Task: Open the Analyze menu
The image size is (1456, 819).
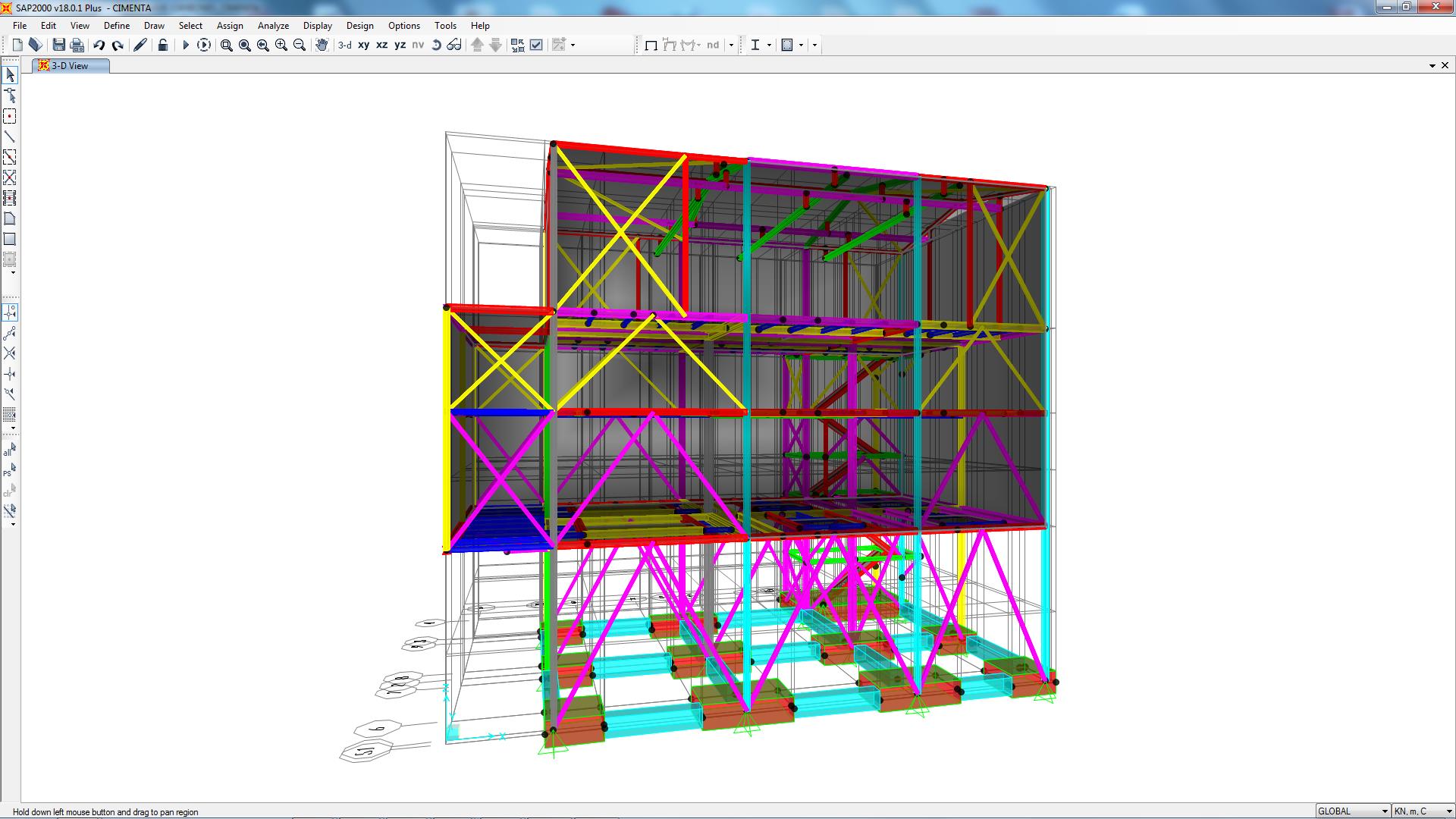Action: pyautogui.click(x=273, y=25)
